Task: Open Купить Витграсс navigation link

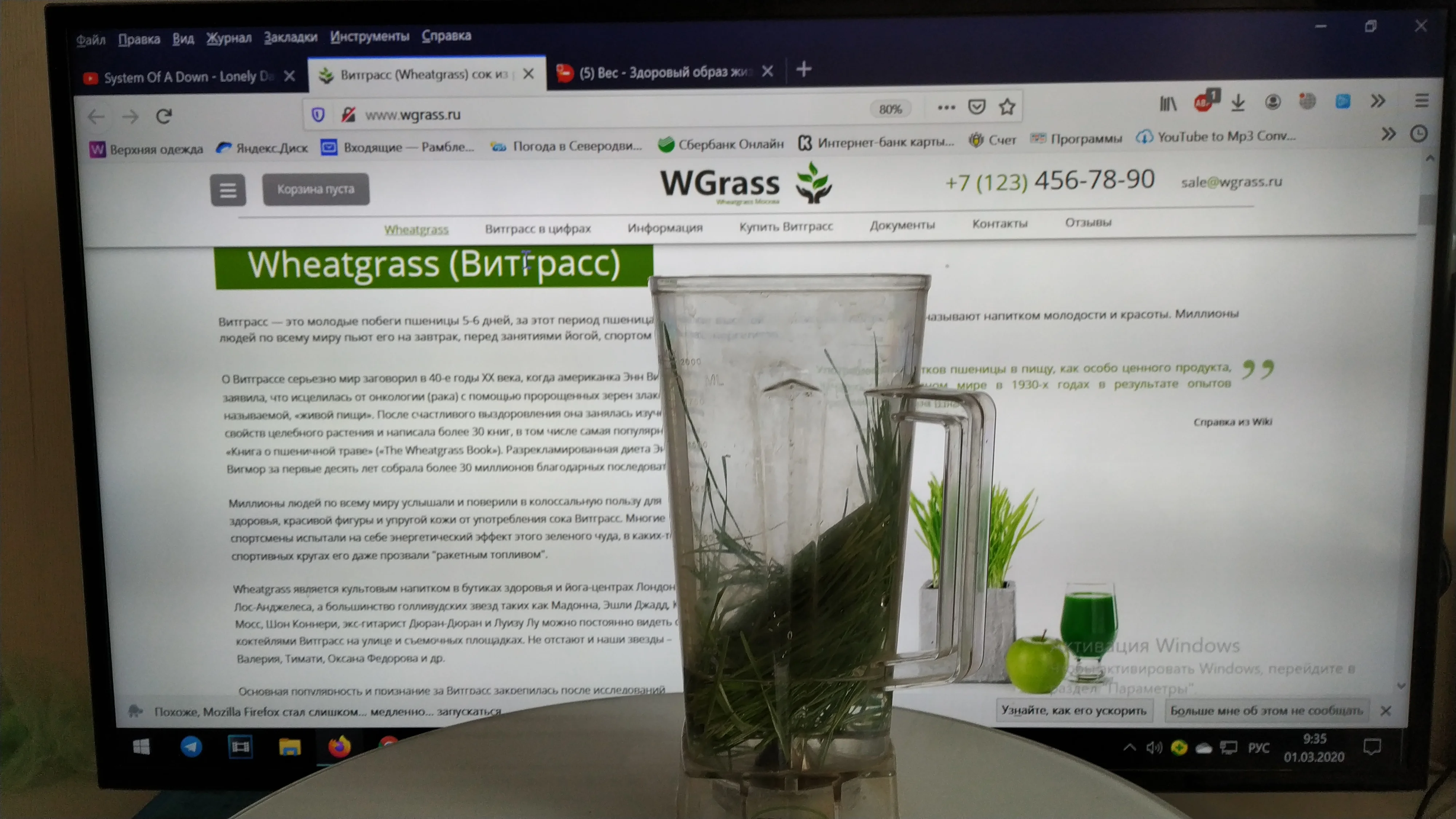Action: tap(786, 227)
